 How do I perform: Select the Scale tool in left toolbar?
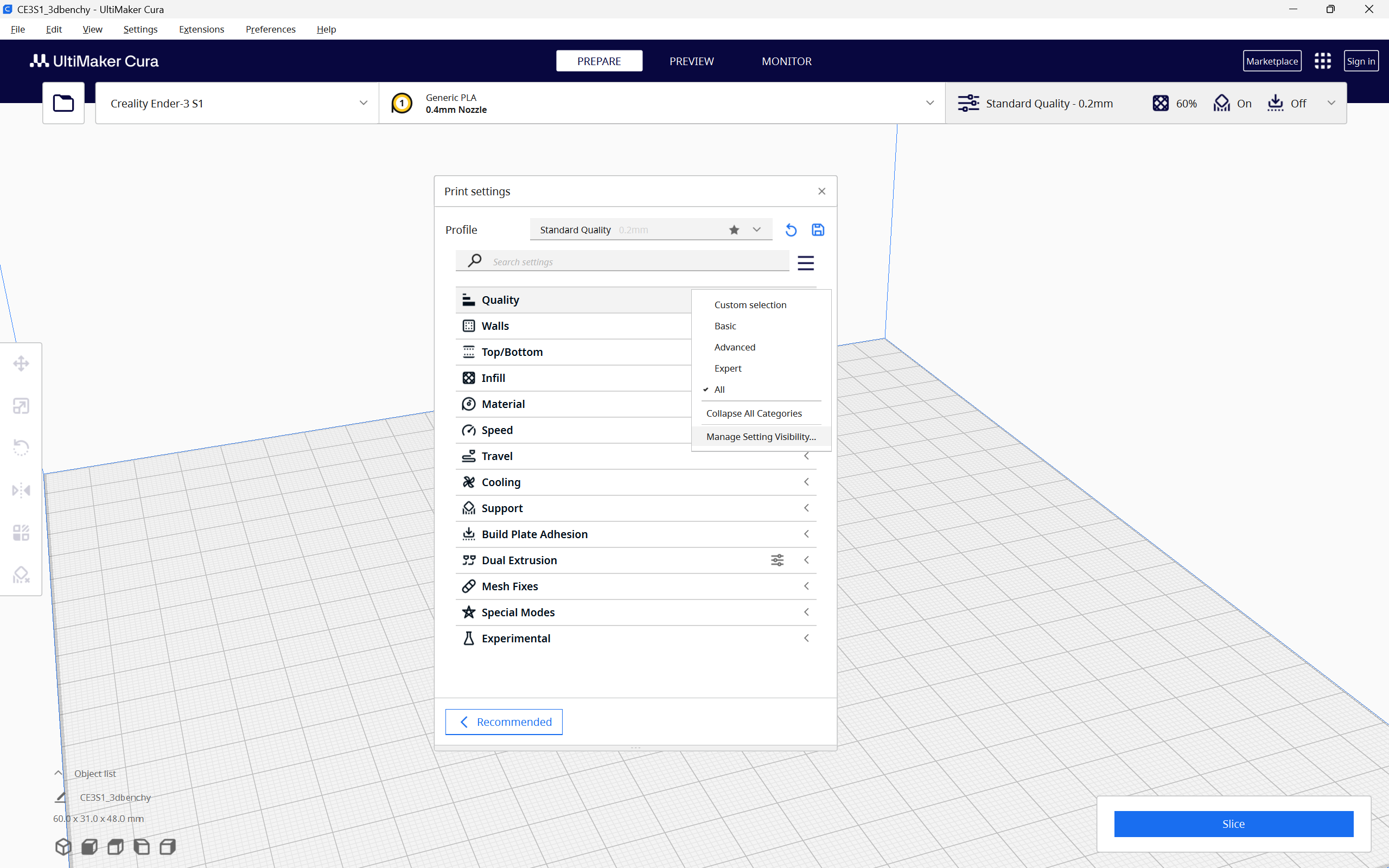click(x=21, y=406)
